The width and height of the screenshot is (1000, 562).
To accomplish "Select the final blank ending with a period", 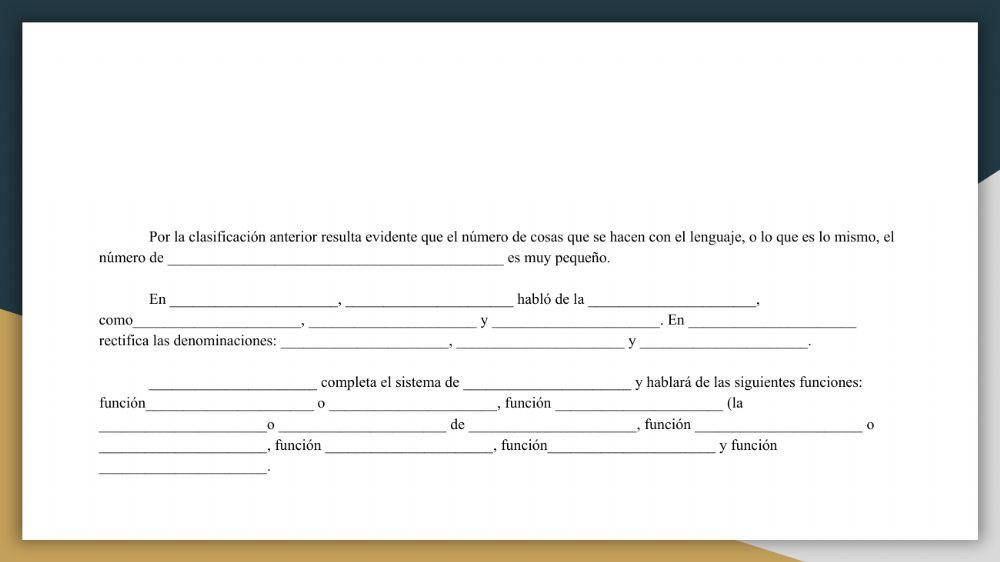I will pos(183,467).
